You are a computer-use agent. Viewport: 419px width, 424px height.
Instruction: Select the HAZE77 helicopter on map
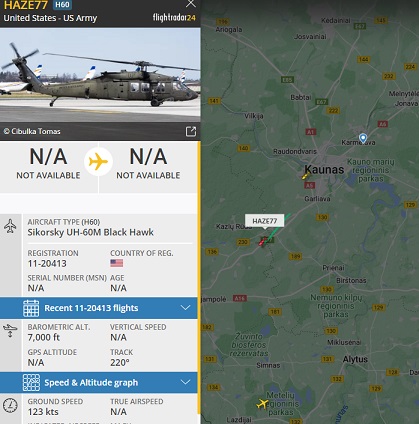pyautogui.click(x=263, y=241)
